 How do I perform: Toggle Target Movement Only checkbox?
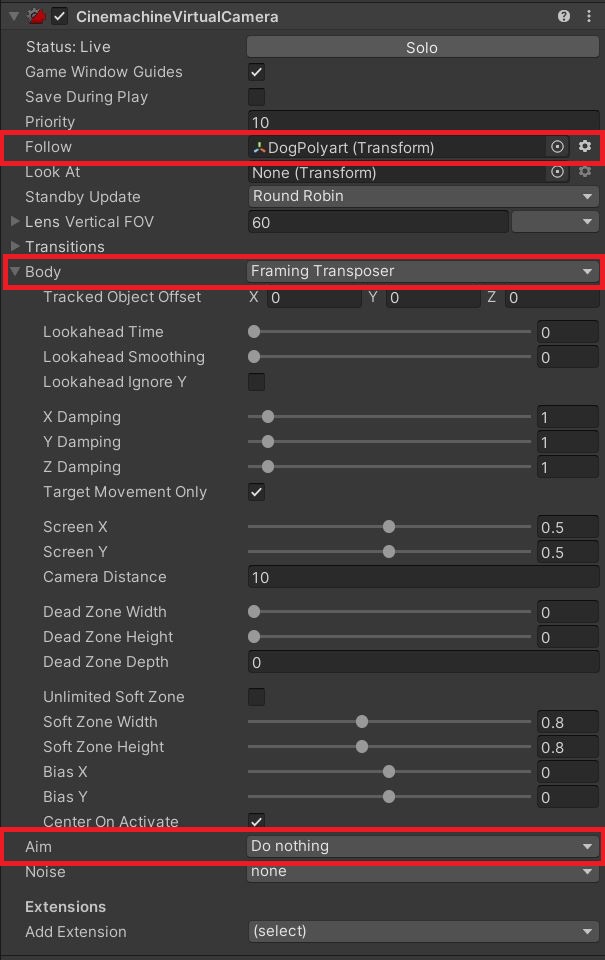[257, 492]
